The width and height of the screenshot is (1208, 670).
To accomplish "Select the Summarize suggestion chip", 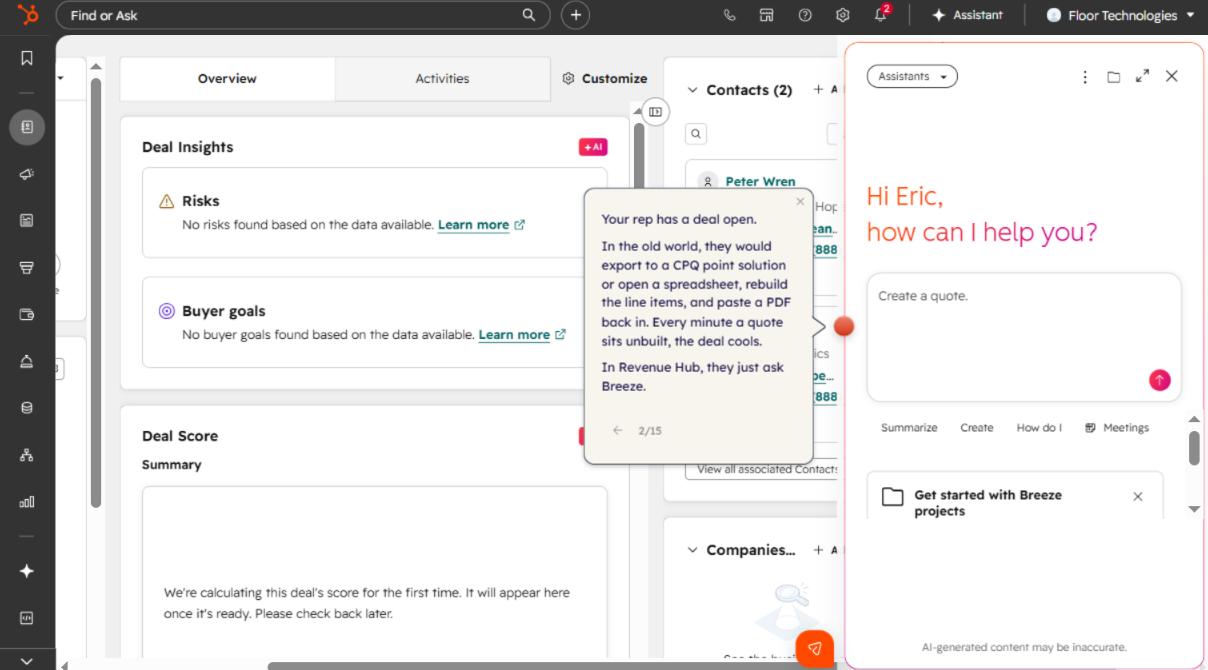I will coord(909,428).
